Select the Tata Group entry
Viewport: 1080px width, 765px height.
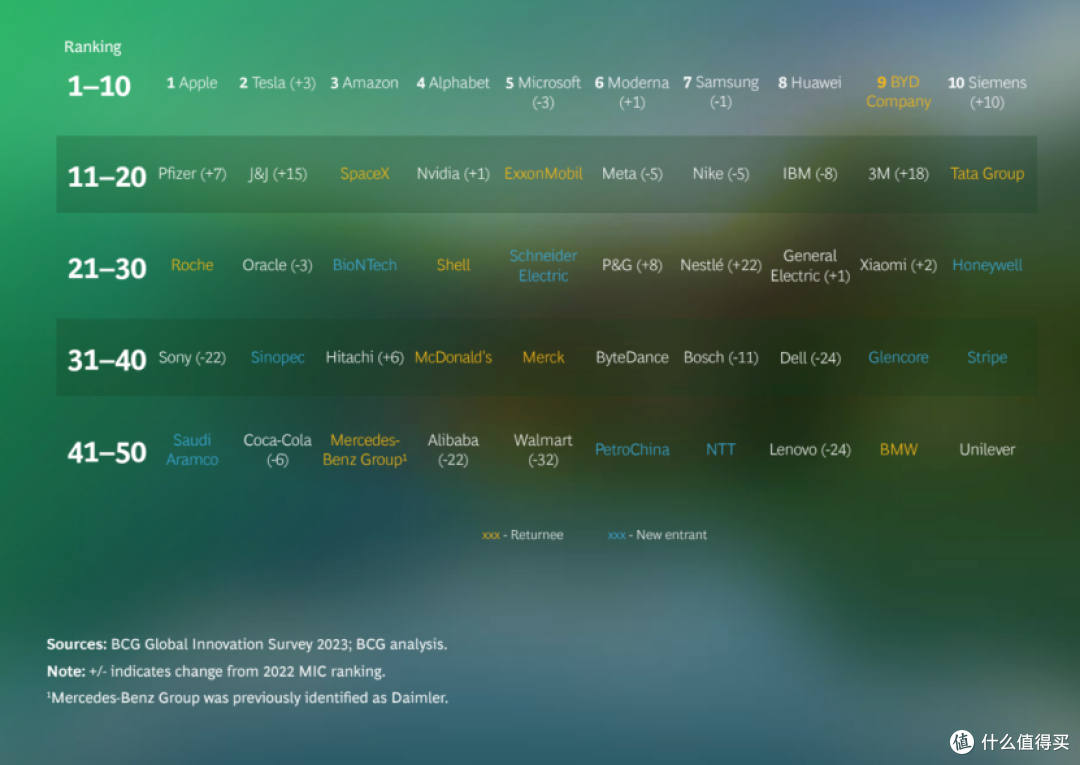click(x=987, y=174)
